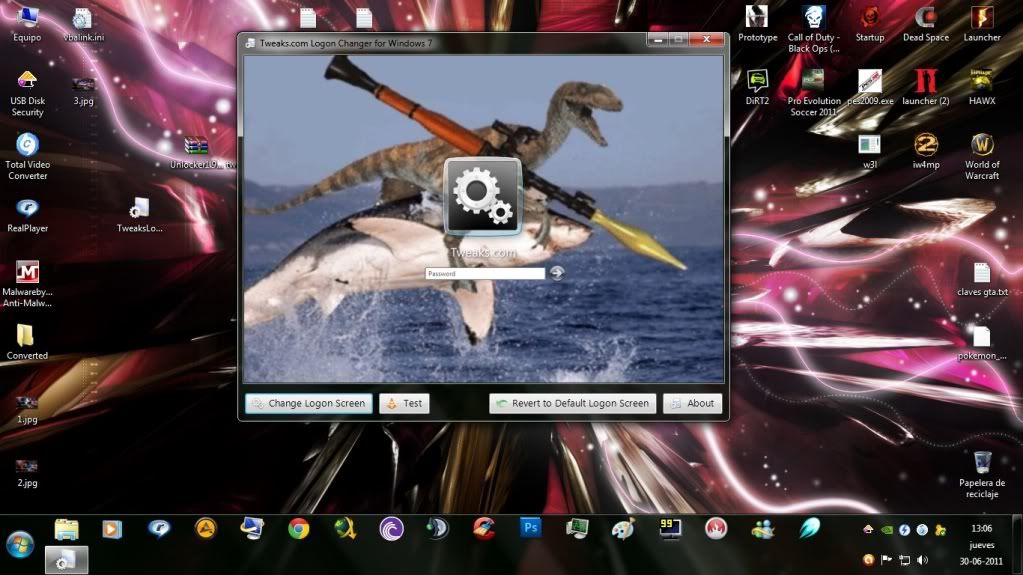The height and width of the screenshot is (575, 1023).
Task: Select the 2.jpg desktop file
Action: point(27,473)
